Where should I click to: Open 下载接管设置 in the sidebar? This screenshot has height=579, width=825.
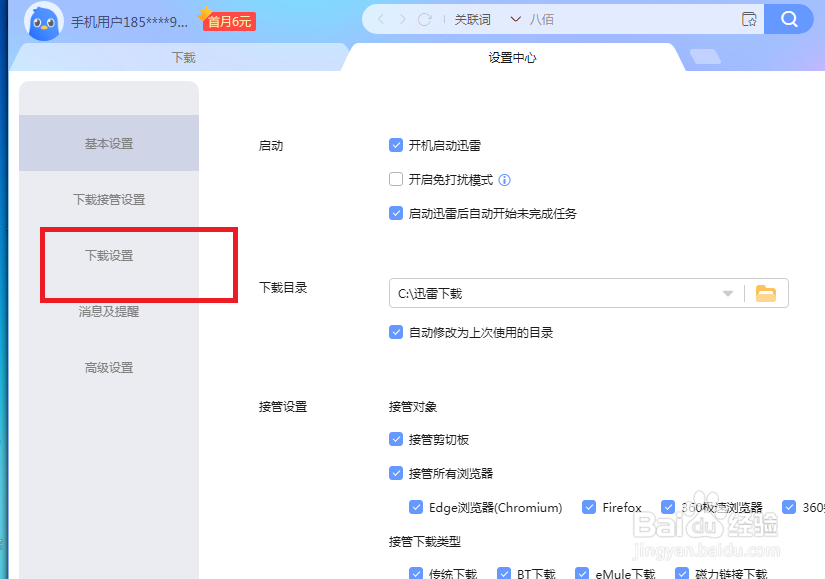(109, 199)
